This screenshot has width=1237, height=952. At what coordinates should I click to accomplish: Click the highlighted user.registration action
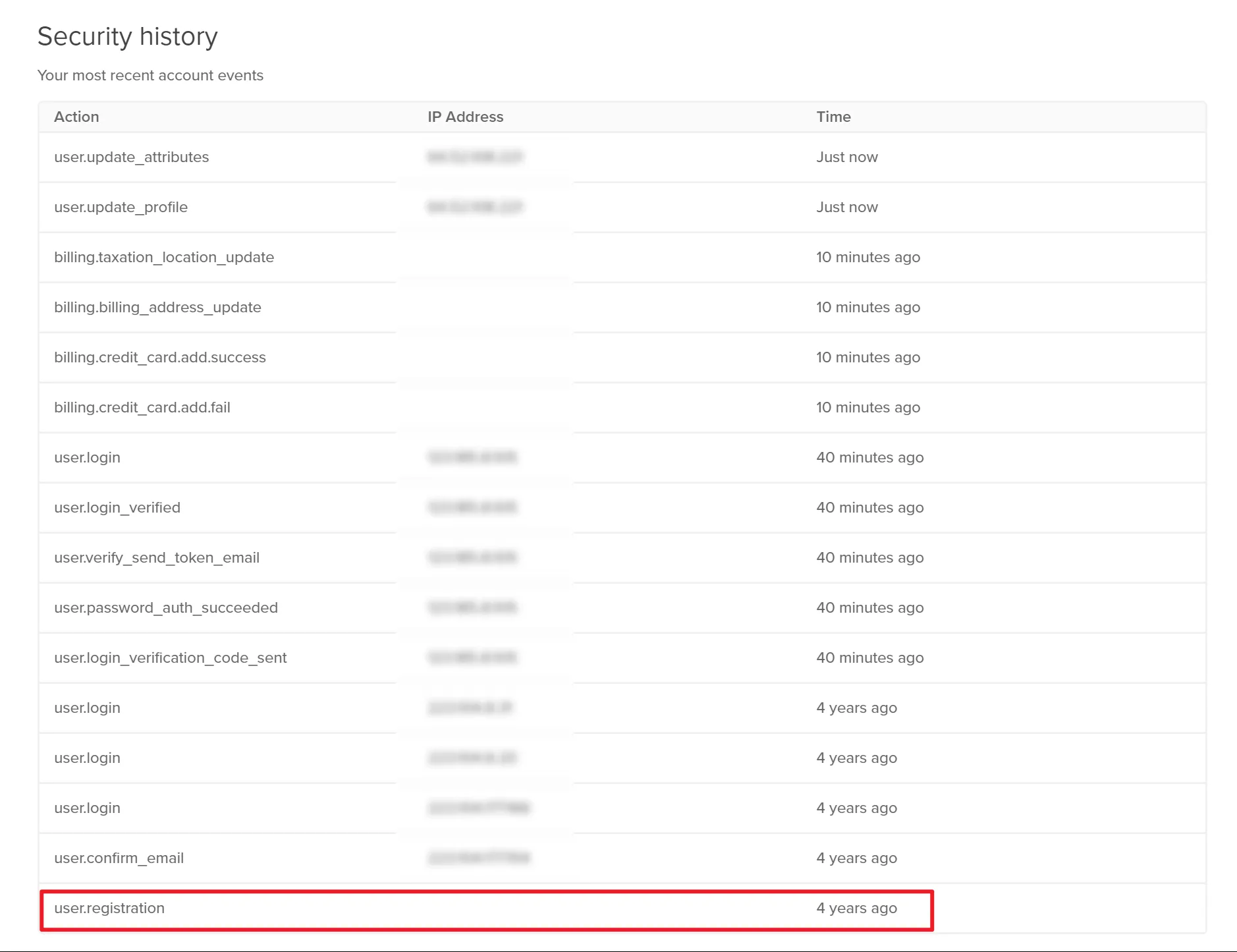pos(109,908)
